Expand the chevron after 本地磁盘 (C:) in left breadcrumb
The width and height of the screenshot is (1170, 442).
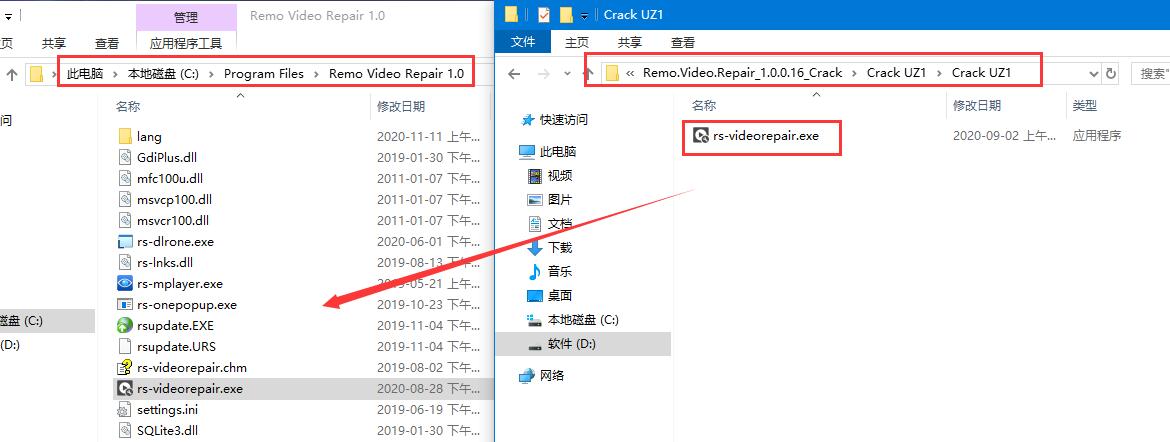(211, 74)
